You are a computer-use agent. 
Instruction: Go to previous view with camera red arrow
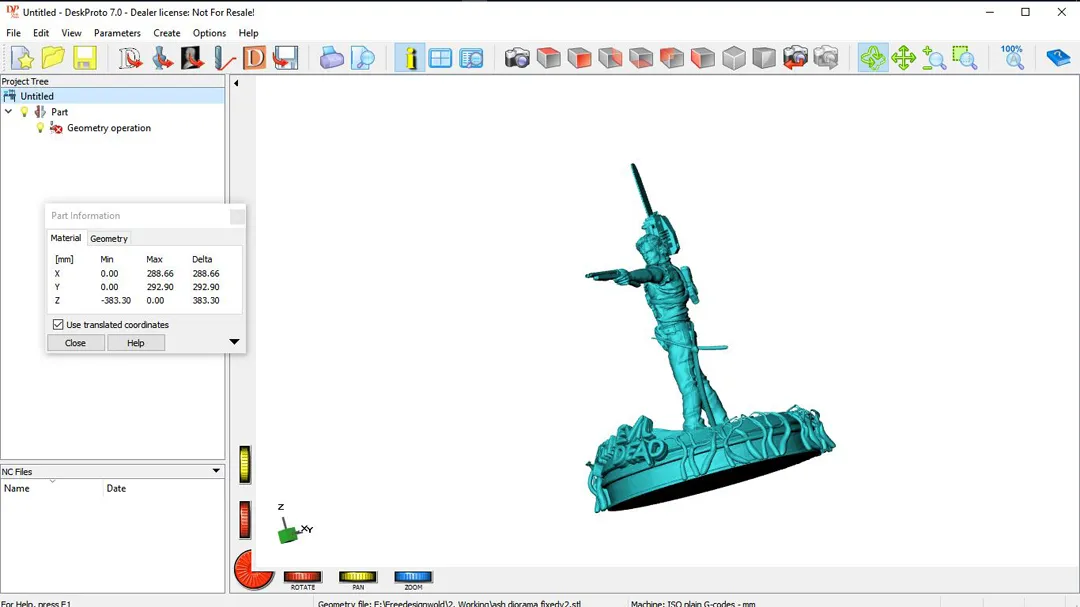[x=795, y=58]
